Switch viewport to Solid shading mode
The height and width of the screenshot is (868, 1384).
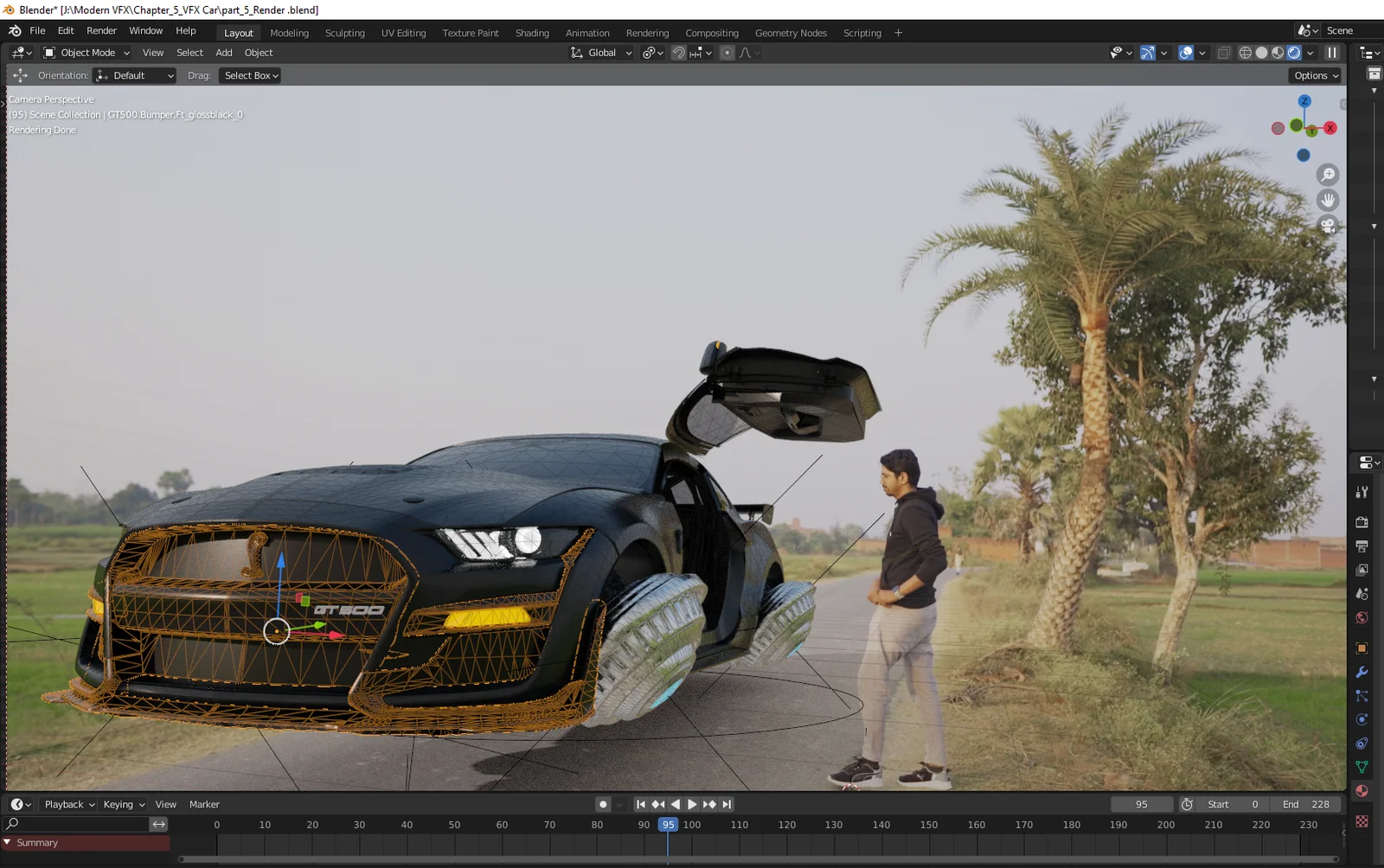click(1262, 53)
